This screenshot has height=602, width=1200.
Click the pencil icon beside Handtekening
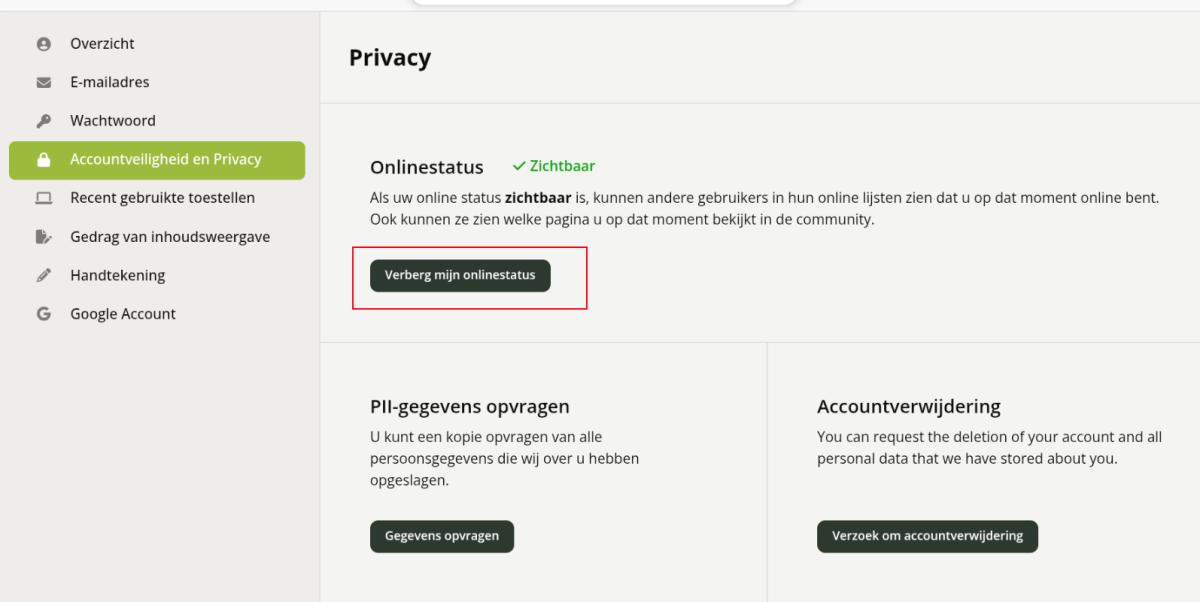point(43,275)
